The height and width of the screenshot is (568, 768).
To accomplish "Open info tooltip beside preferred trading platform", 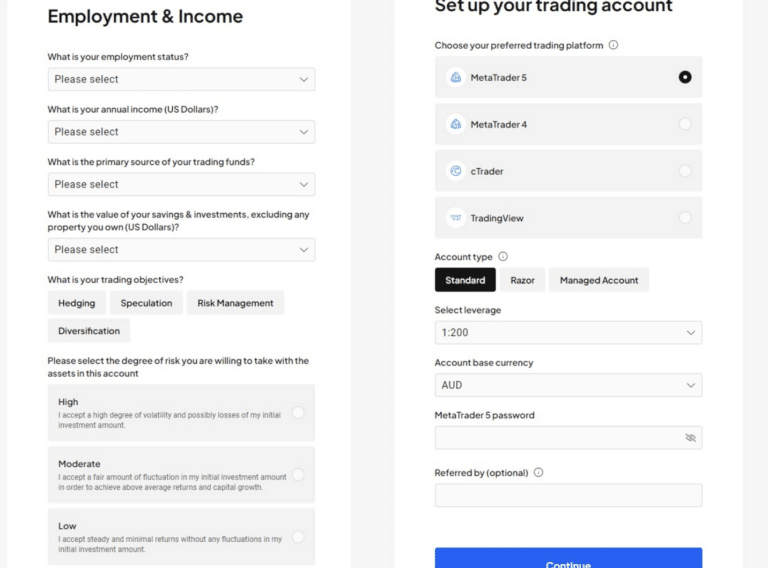I will tap(613, 45).
